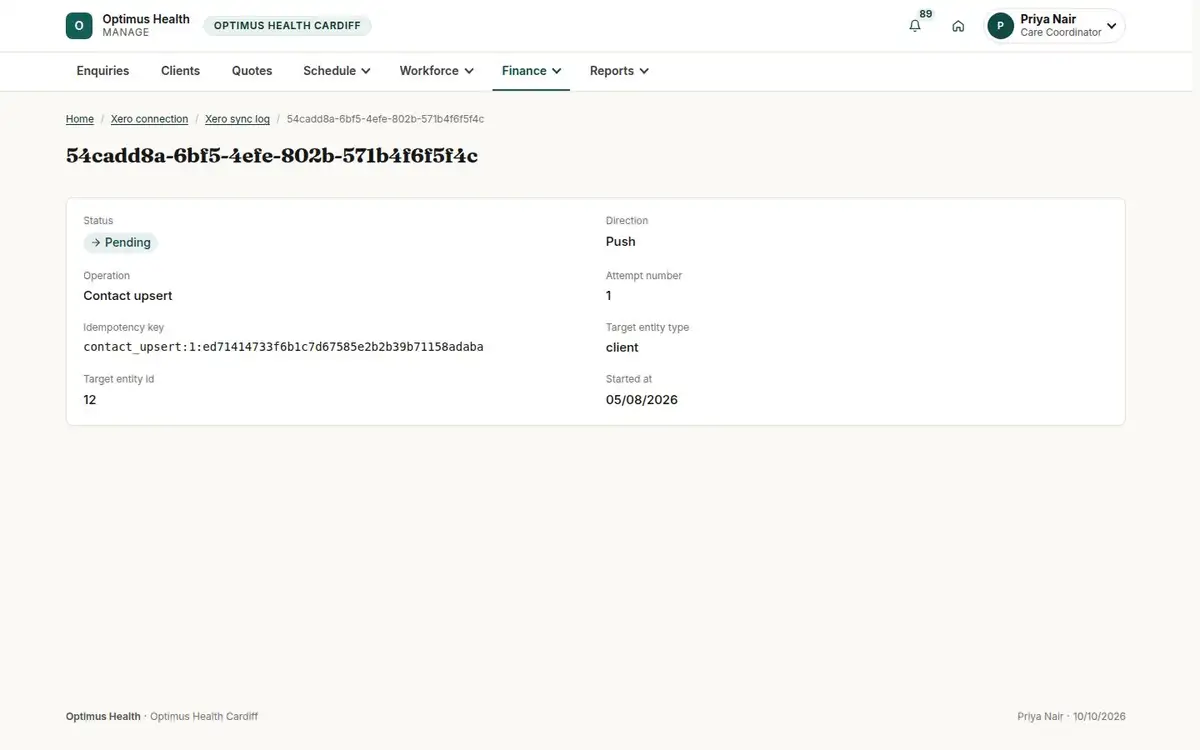
Task: Switch to the Clients tab
Action: [180, 71]
